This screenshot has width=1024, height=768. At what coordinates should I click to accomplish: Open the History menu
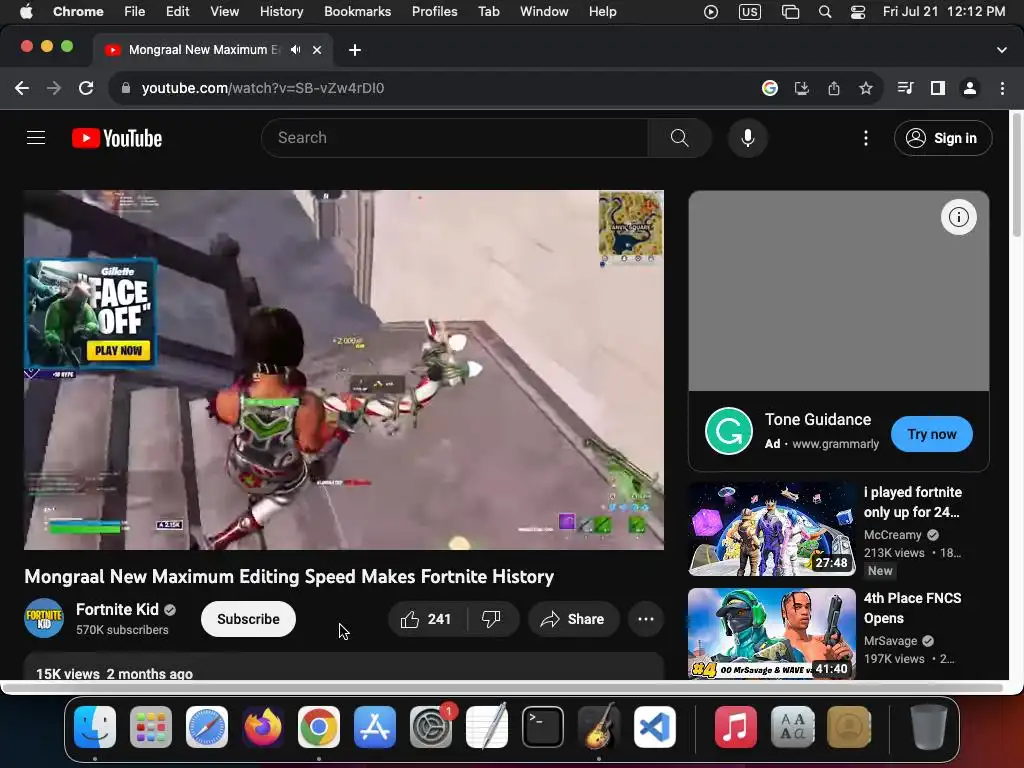pyautogui.click(x=281, y=11)
